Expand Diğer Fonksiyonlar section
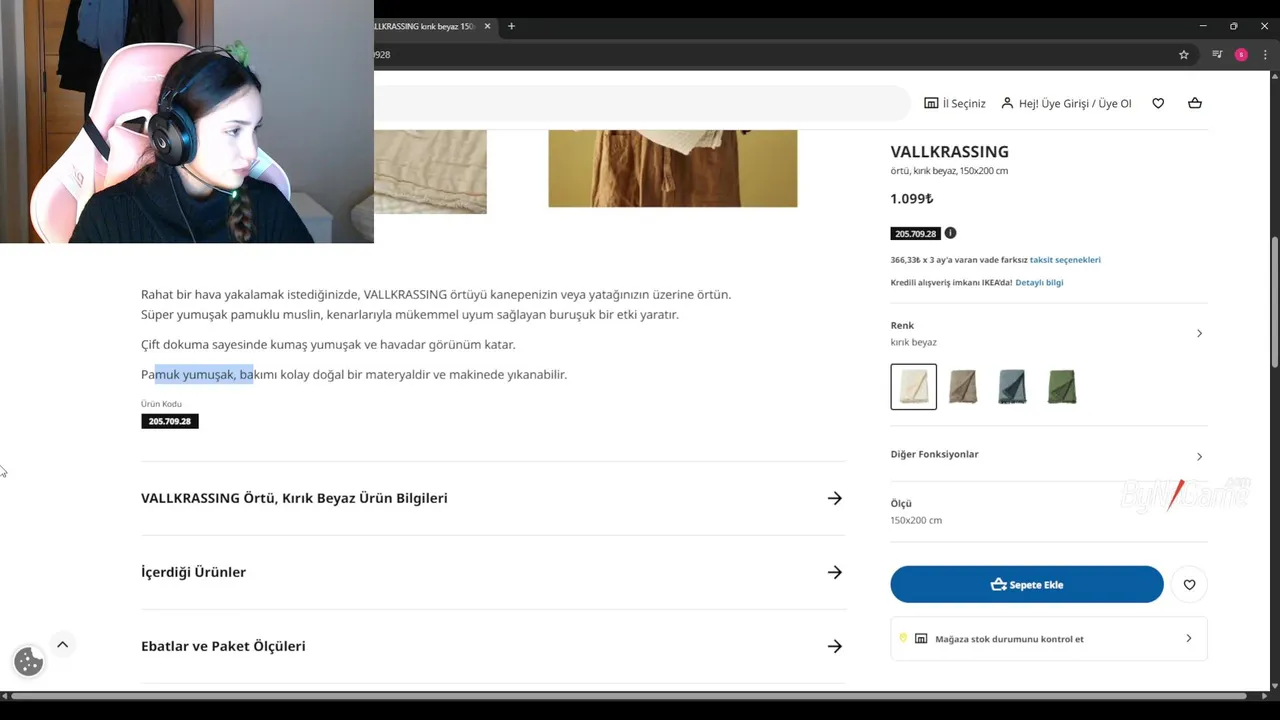 pyautogui.click(x=1048, y=455)
